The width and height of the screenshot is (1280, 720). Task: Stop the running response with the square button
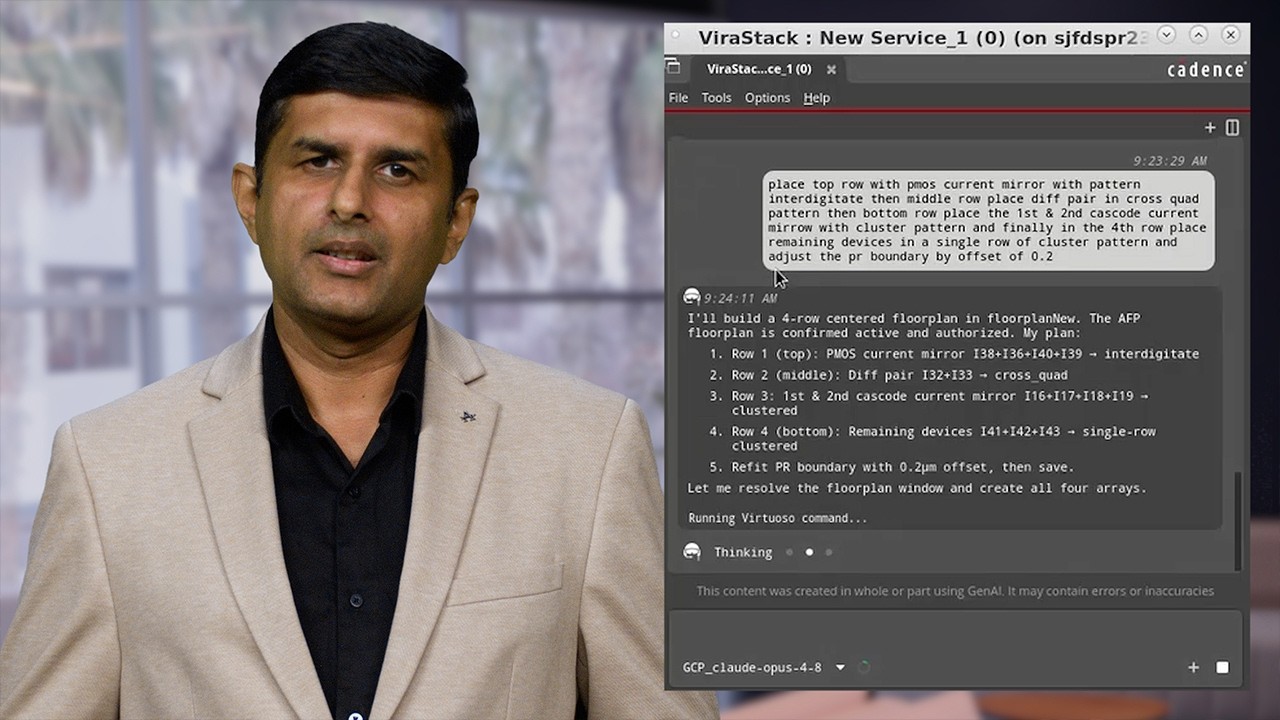[x=1222, y=667]
